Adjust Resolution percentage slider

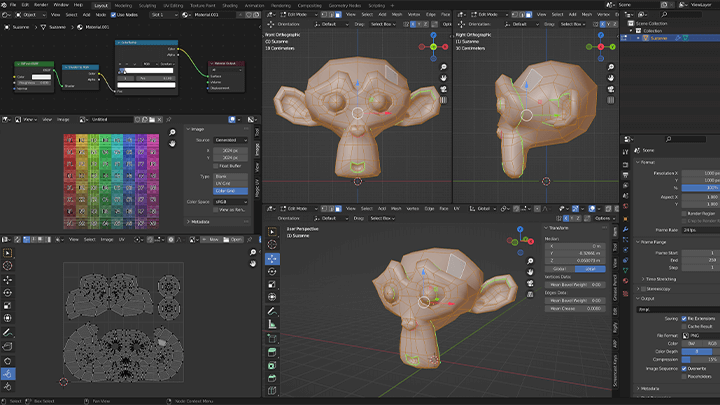(701, 188)
